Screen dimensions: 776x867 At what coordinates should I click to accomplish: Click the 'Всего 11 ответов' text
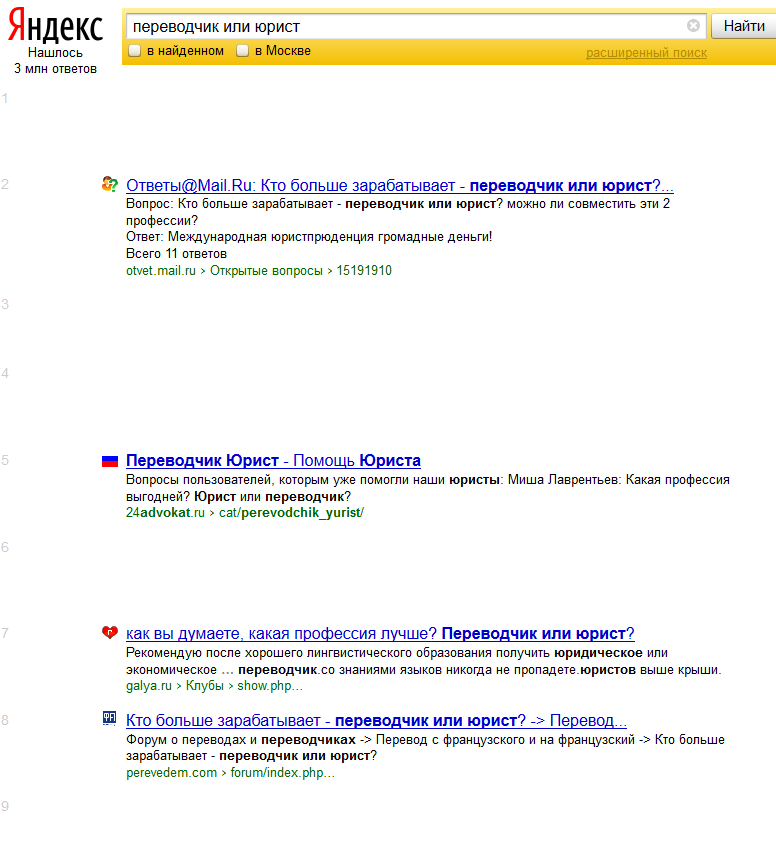(x=176, y=254)
